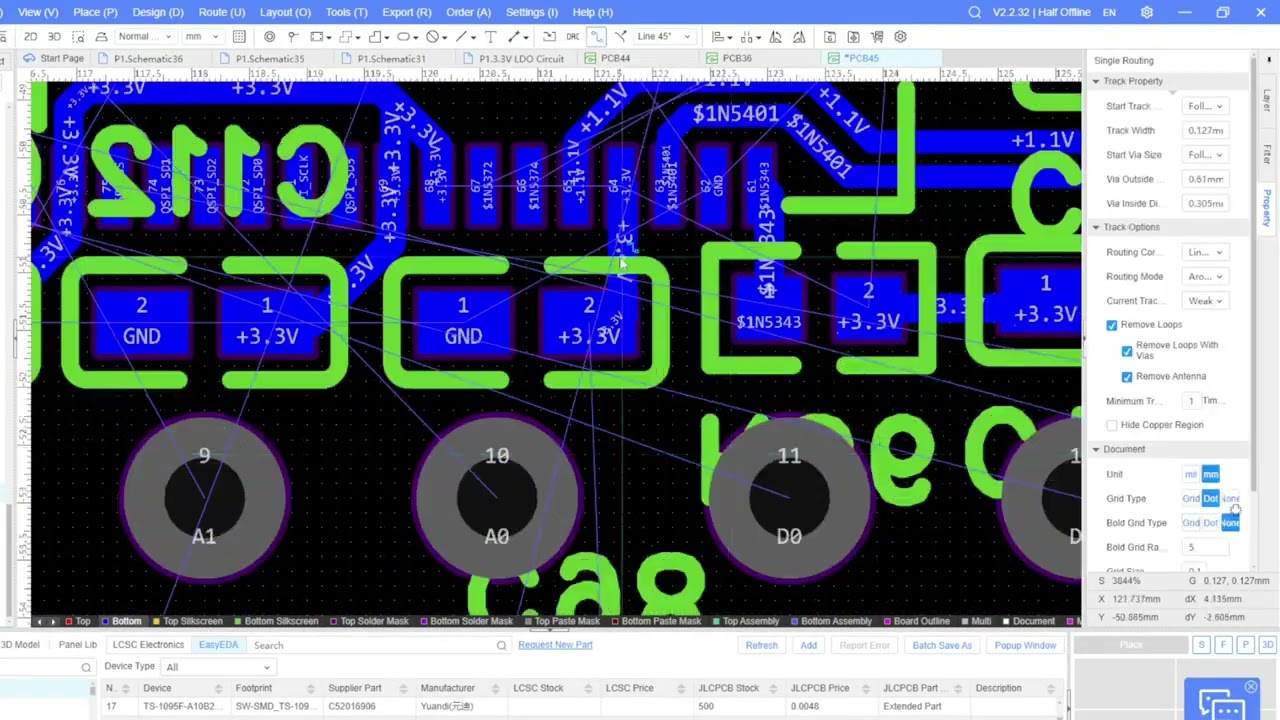Collapse the Track Property section
The image size is (1280, 720).
[x=1097, y=81]
